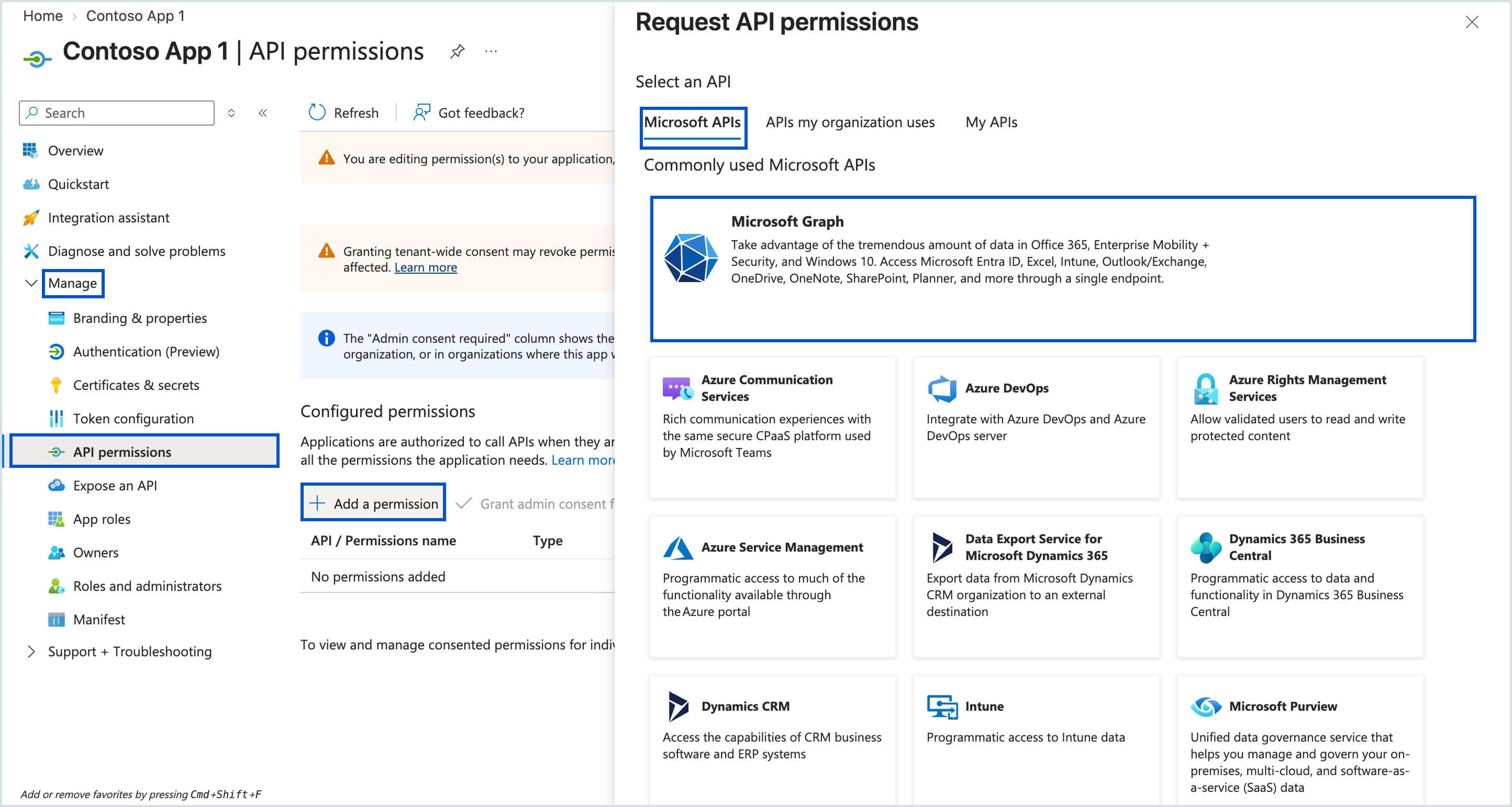The width and height of the screenshot is (1512, 807).
Task: Click the Azure DevOps logo icon
Action: pos(942,388)
